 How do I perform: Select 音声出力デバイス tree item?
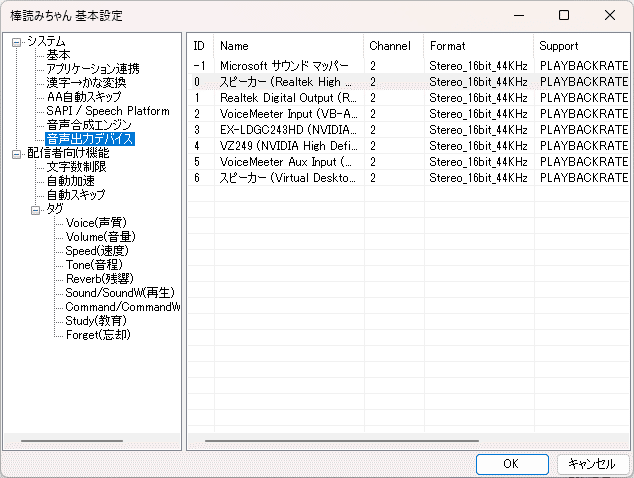[90, 139]
